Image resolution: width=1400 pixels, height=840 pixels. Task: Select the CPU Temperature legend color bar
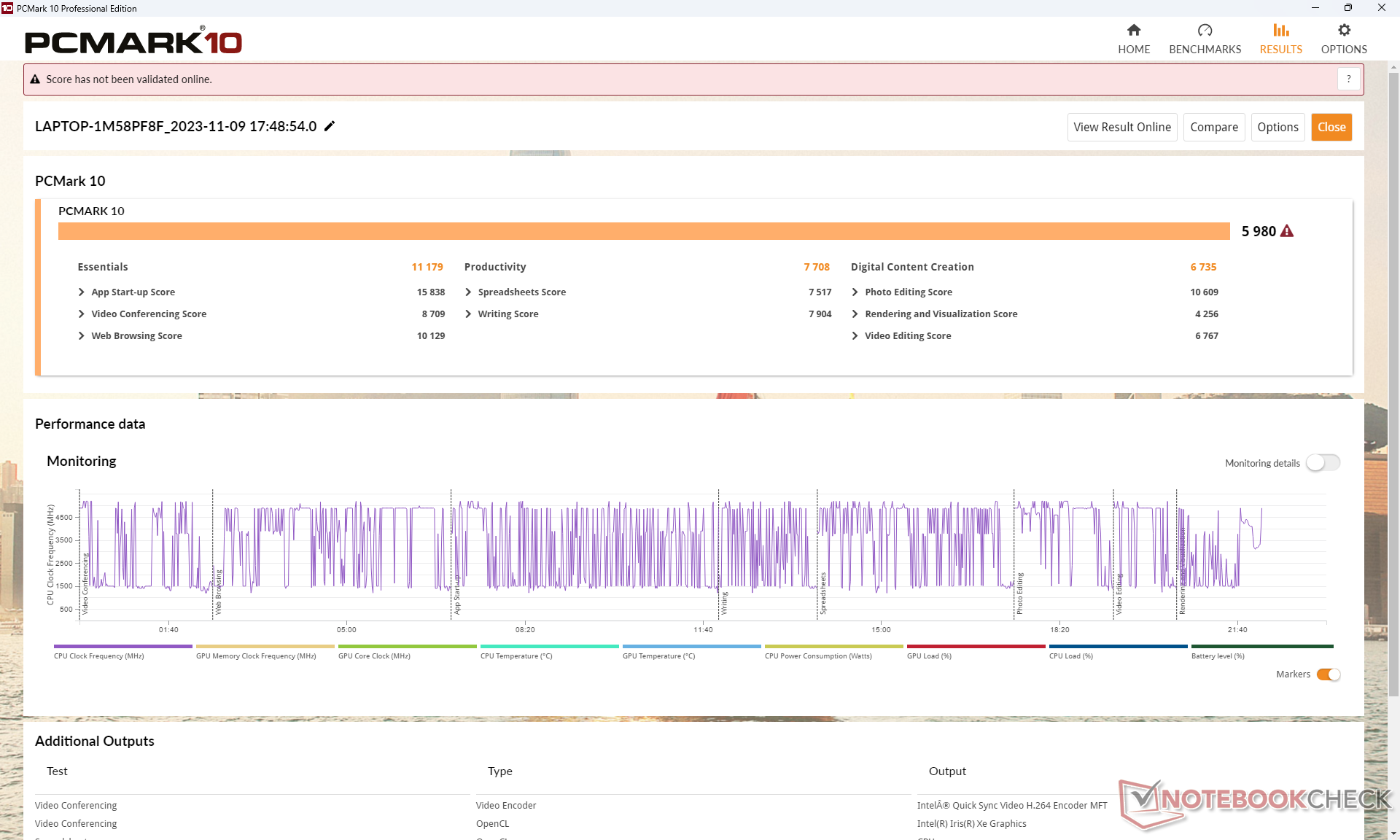click(x=549, y=646)
